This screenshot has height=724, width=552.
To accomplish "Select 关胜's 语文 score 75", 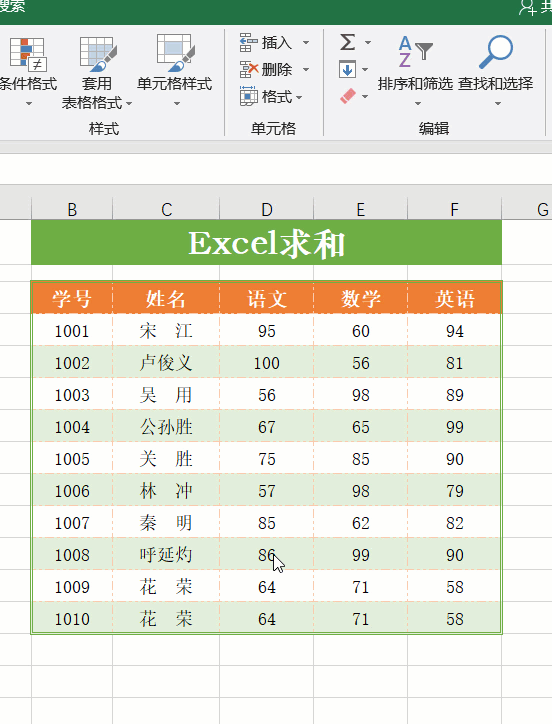I will 267,458.
